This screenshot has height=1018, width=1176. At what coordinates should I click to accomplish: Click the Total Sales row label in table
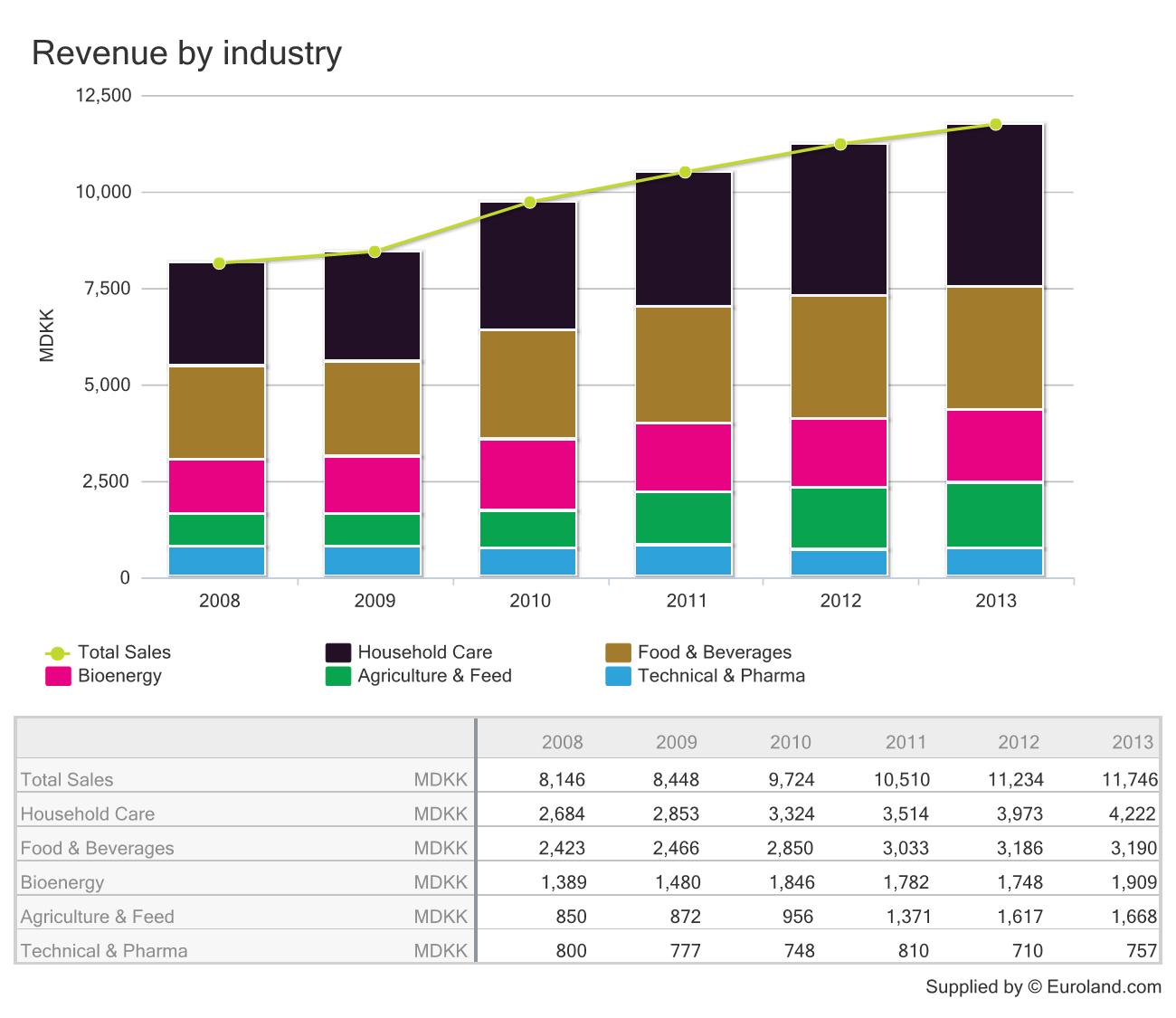(67, 779)
